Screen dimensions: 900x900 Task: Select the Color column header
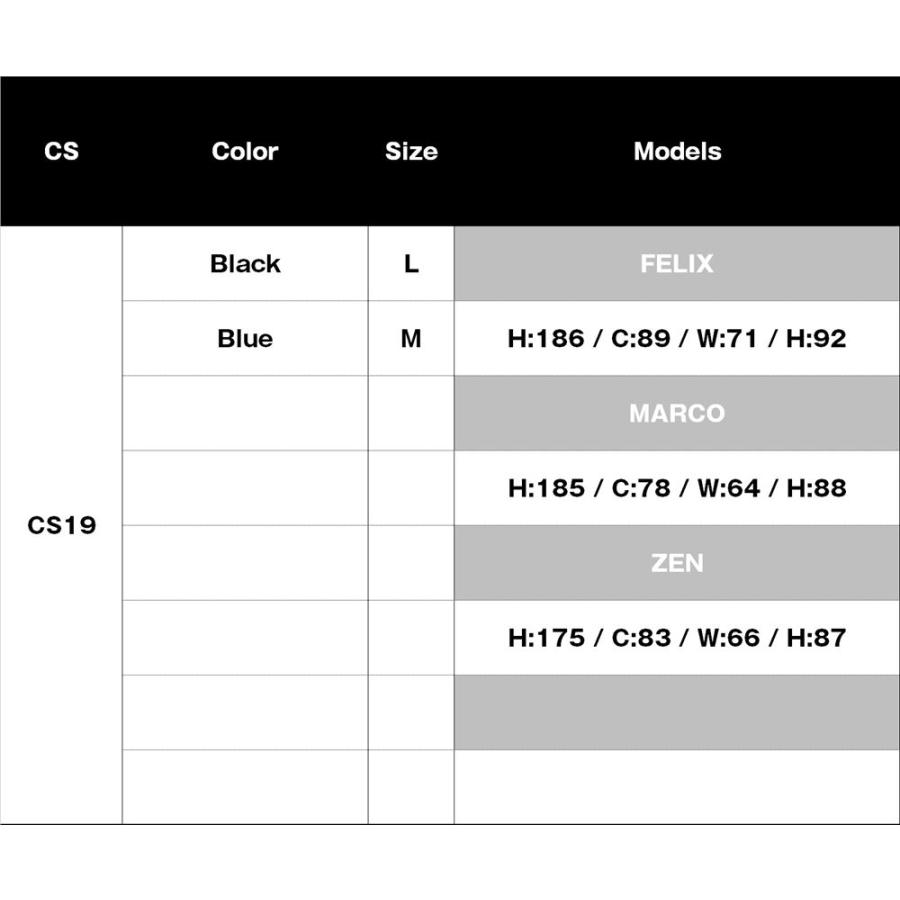pyautogui.click(x=245, y=152)
